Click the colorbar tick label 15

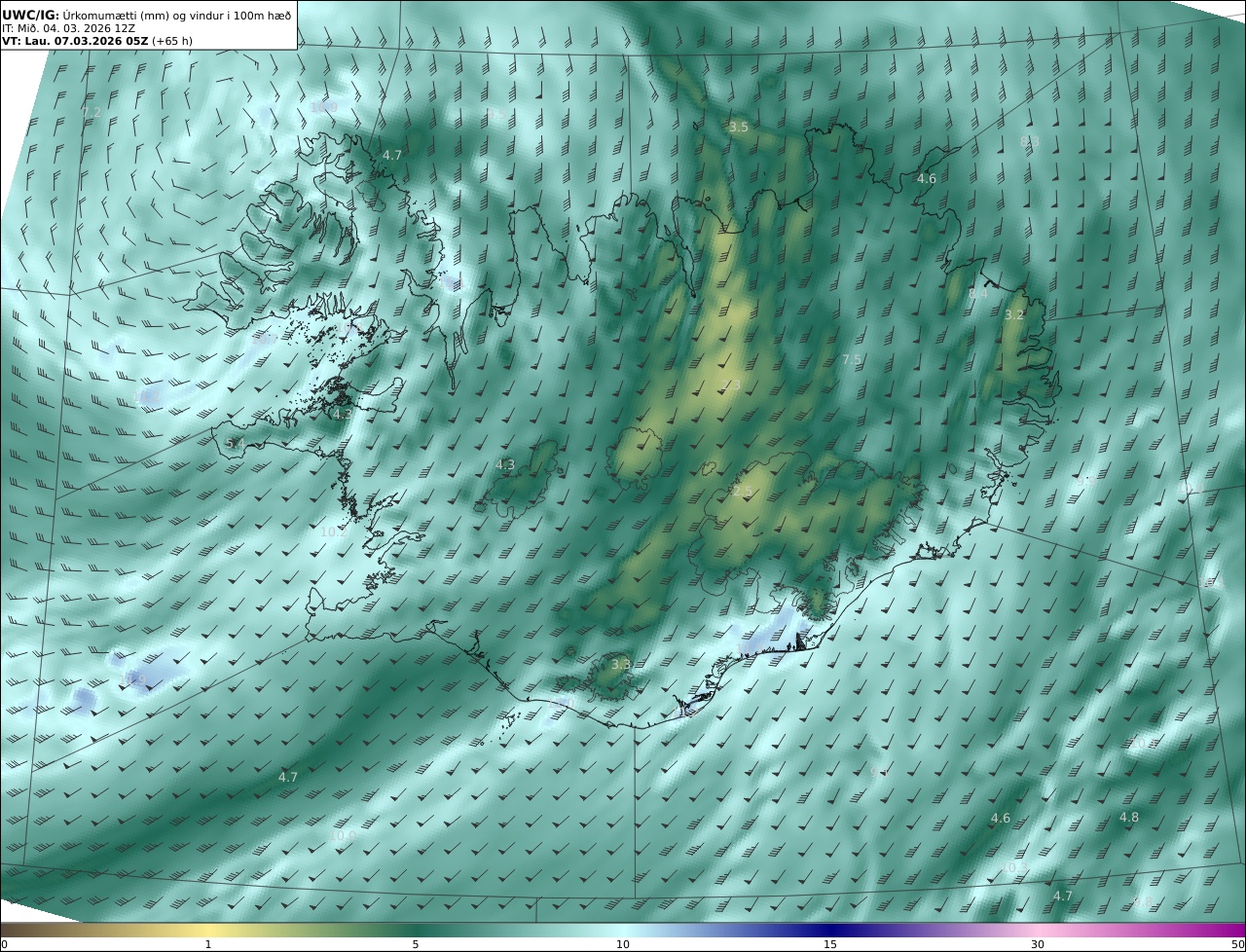830,944
